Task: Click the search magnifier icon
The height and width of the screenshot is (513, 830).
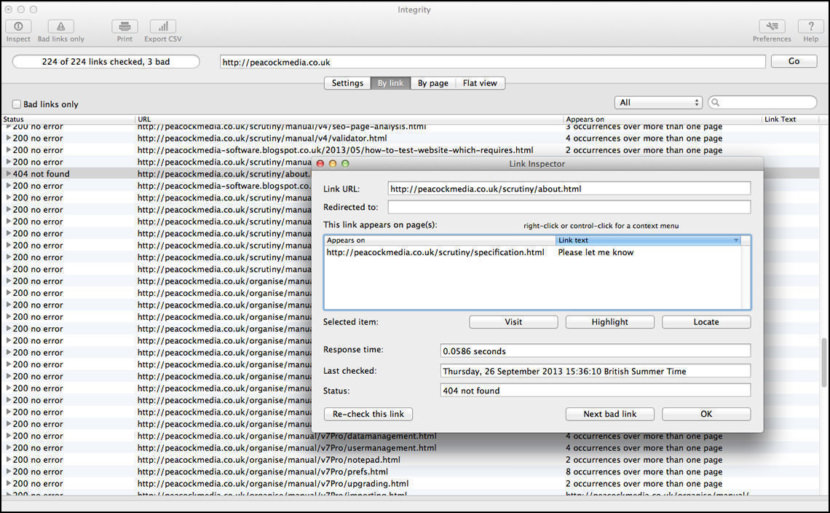Action: click(x=716, y=103)
